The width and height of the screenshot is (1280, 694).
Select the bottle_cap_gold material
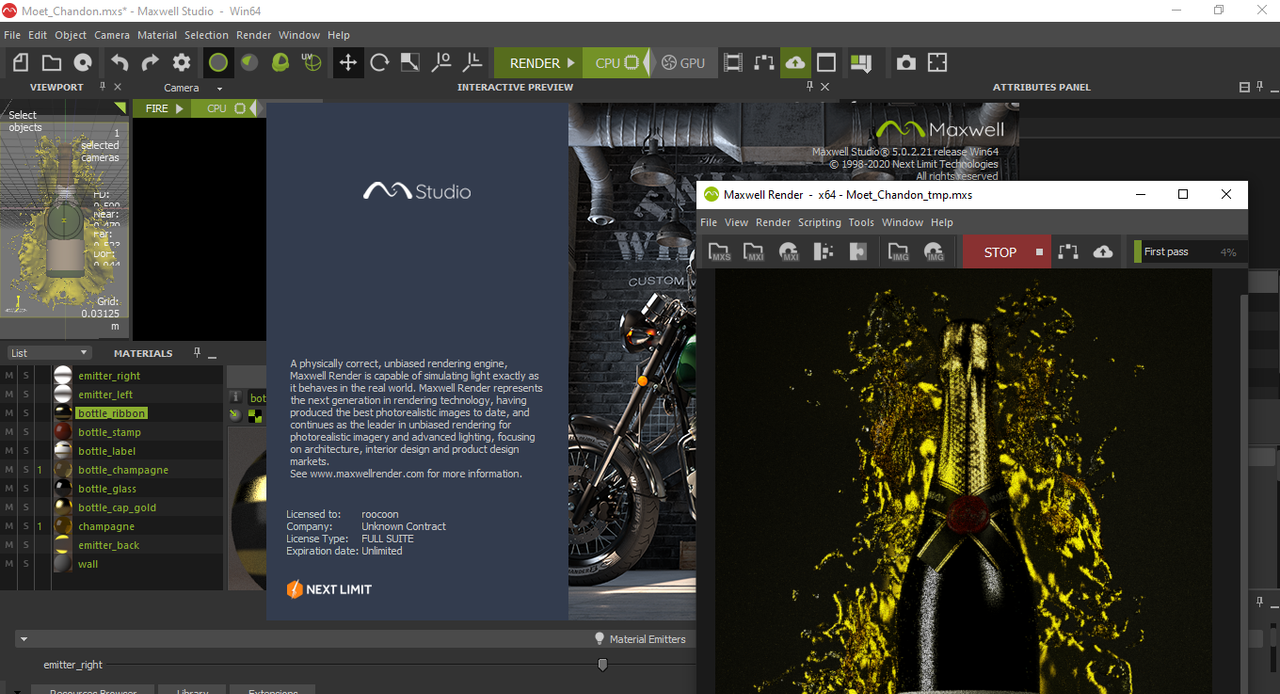click(x=117, y=507)
